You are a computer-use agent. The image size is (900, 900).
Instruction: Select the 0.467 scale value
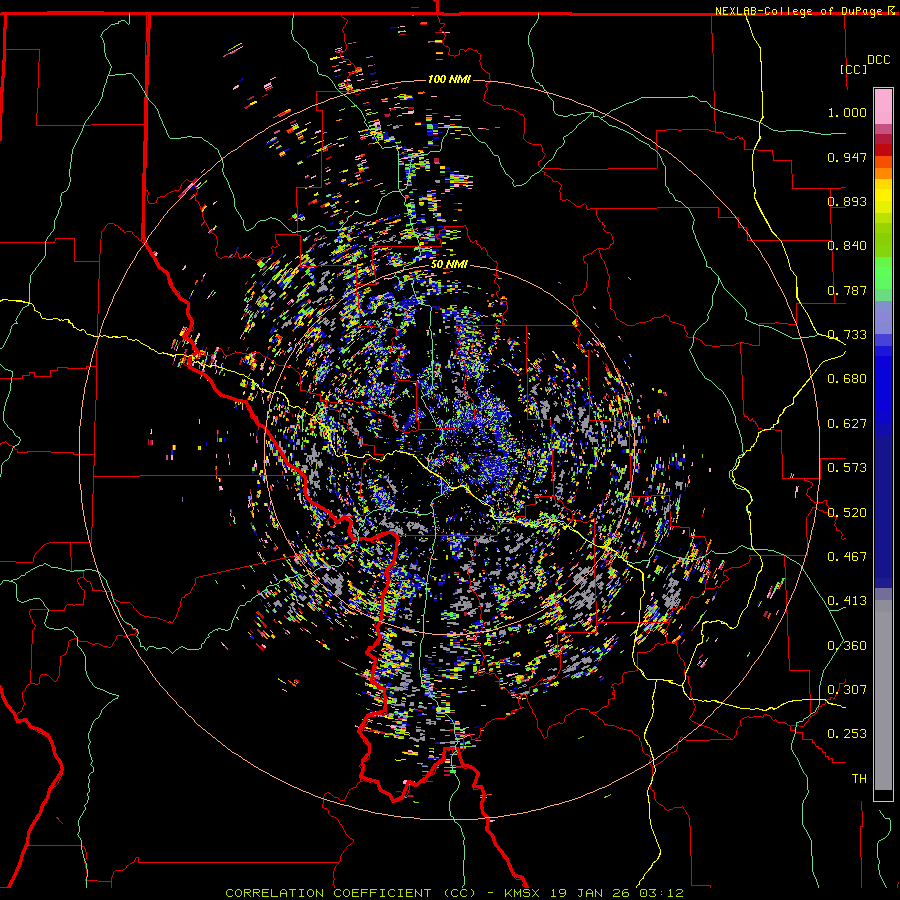point(847,557)
